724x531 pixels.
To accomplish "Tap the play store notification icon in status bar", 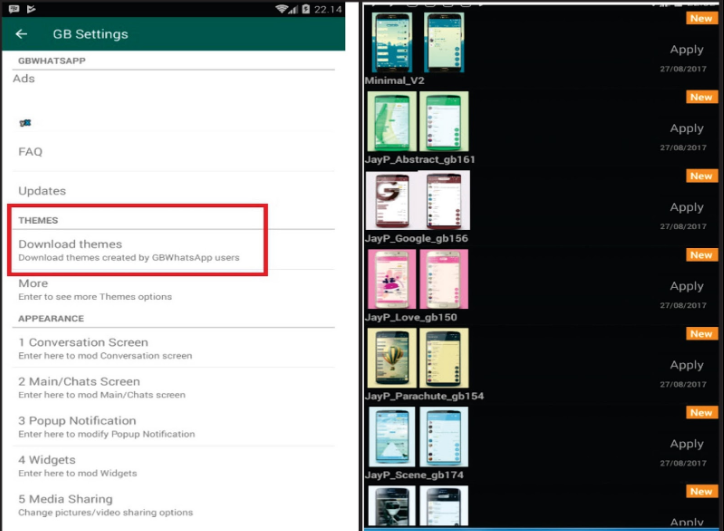I will coord(31,9).
